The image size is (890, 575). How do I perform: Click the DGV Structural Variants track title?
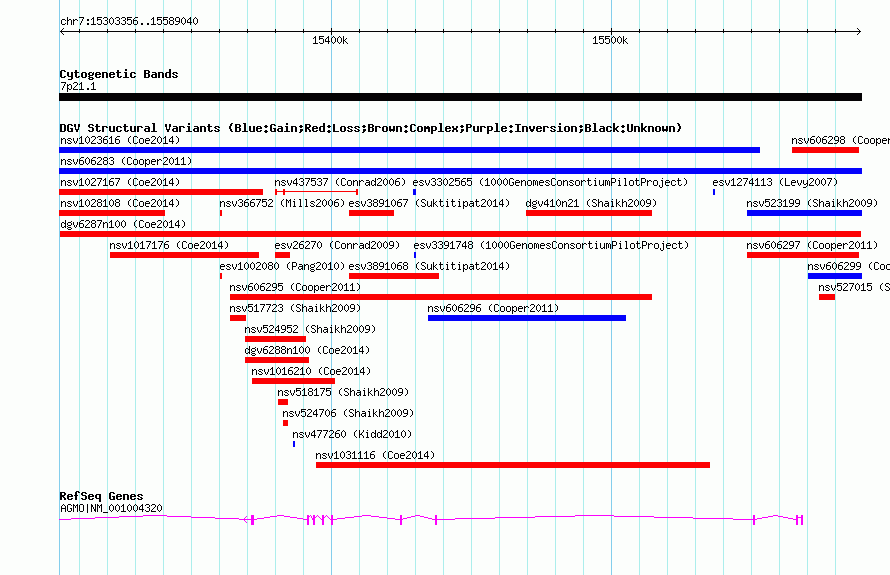[x=371, y=128]
